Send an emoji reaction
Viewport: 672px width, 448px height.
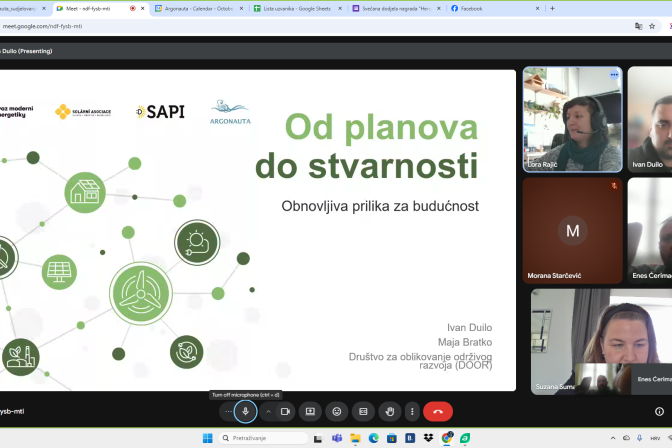pos(337,412)
